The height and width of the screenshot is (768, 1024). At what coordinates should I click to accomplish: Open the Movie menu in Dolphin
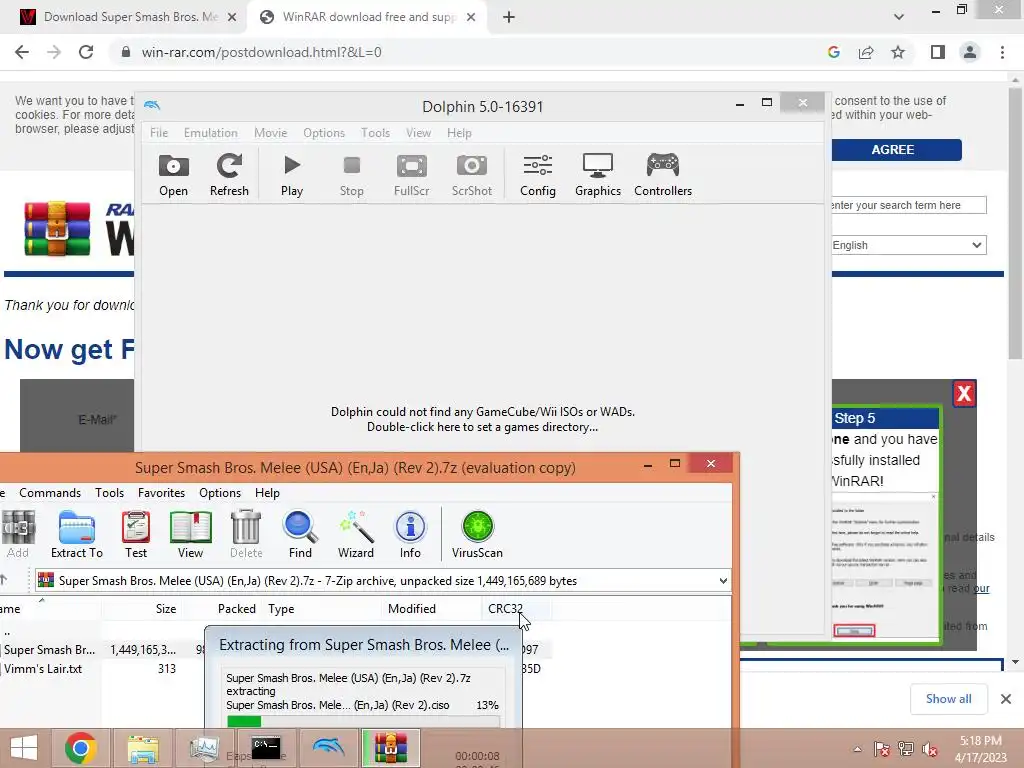[x=270, y=133]
